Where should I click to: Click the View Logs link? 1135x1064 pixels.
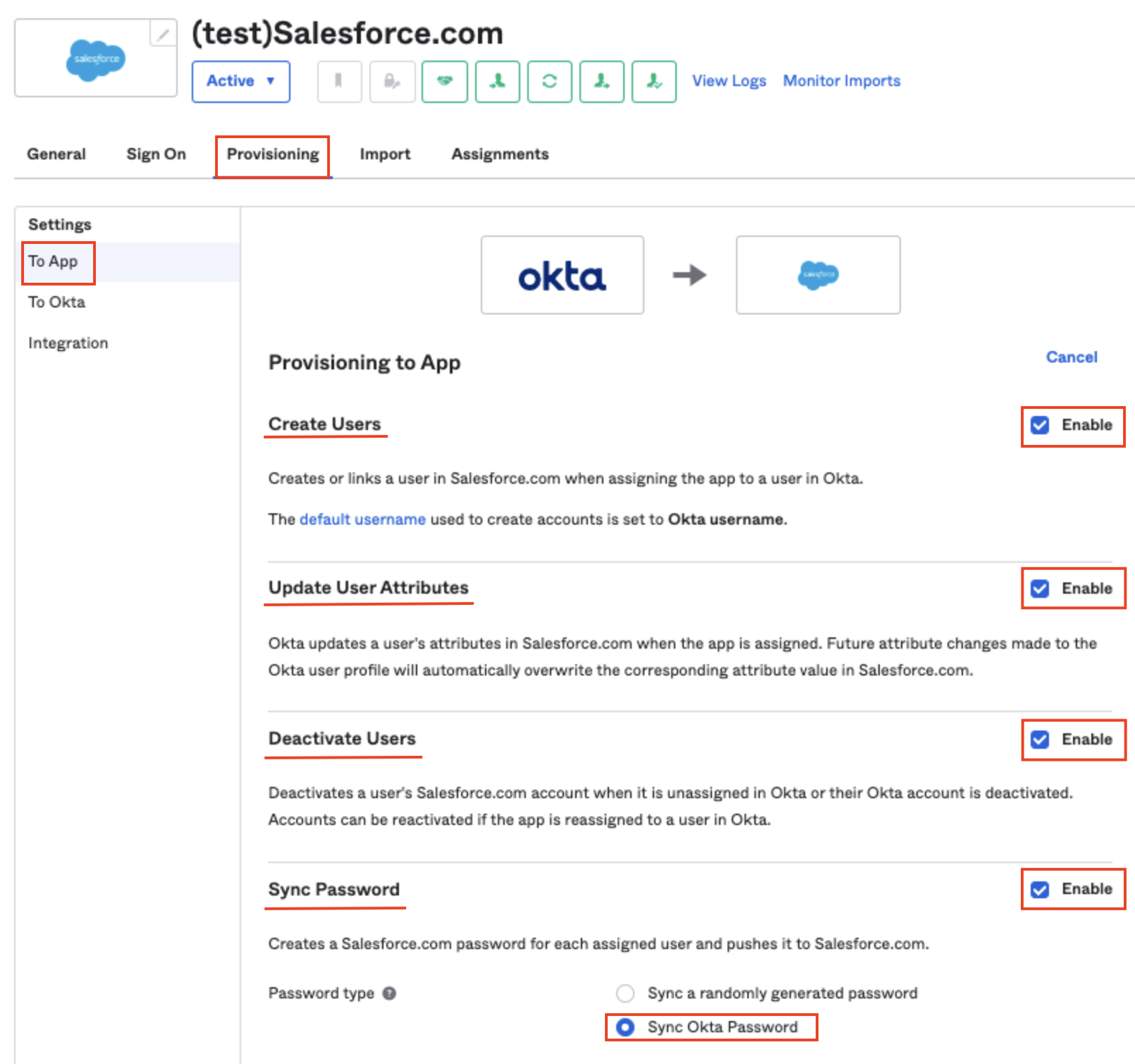pos(728,81)
